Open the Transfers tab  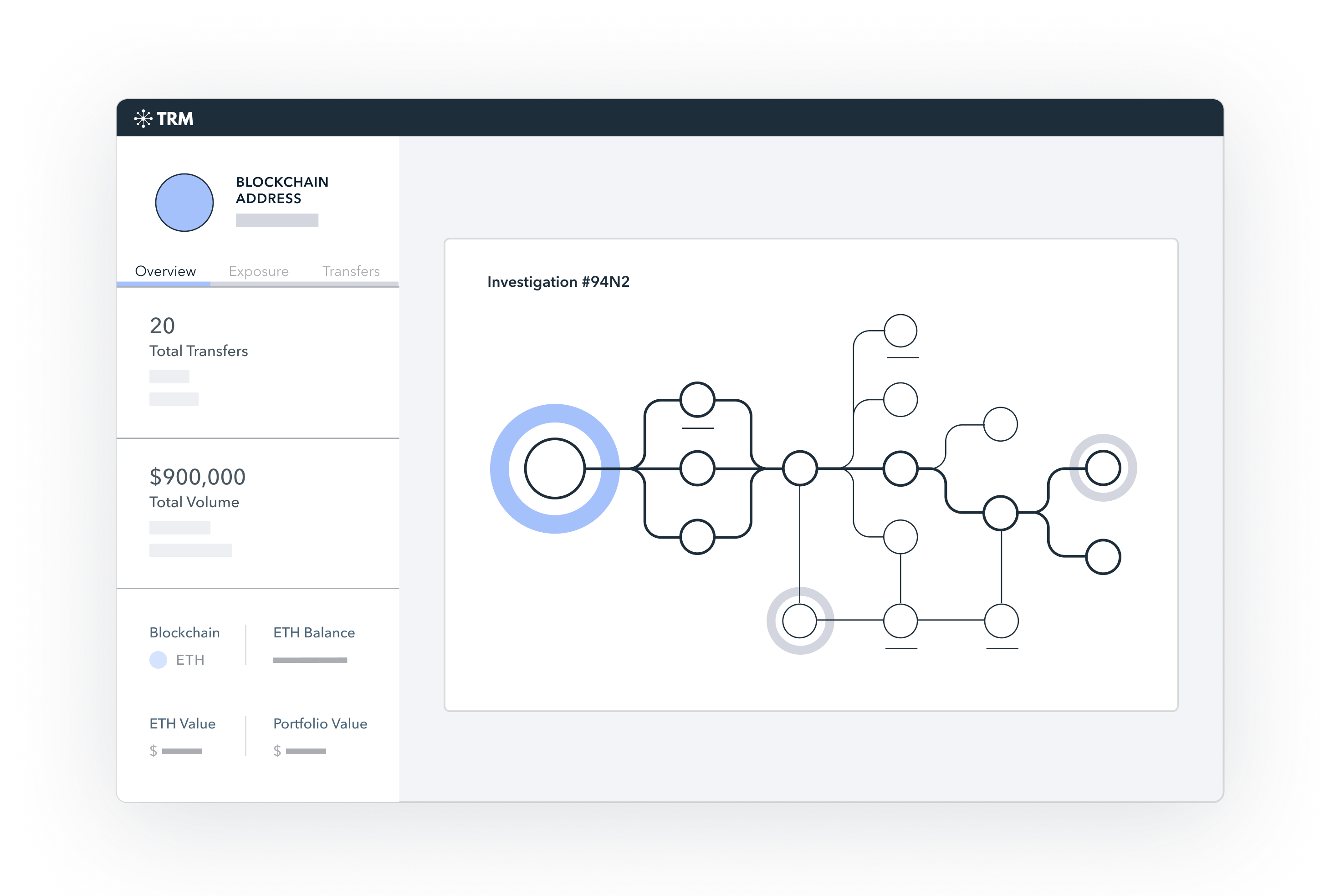tap(351, 271)
